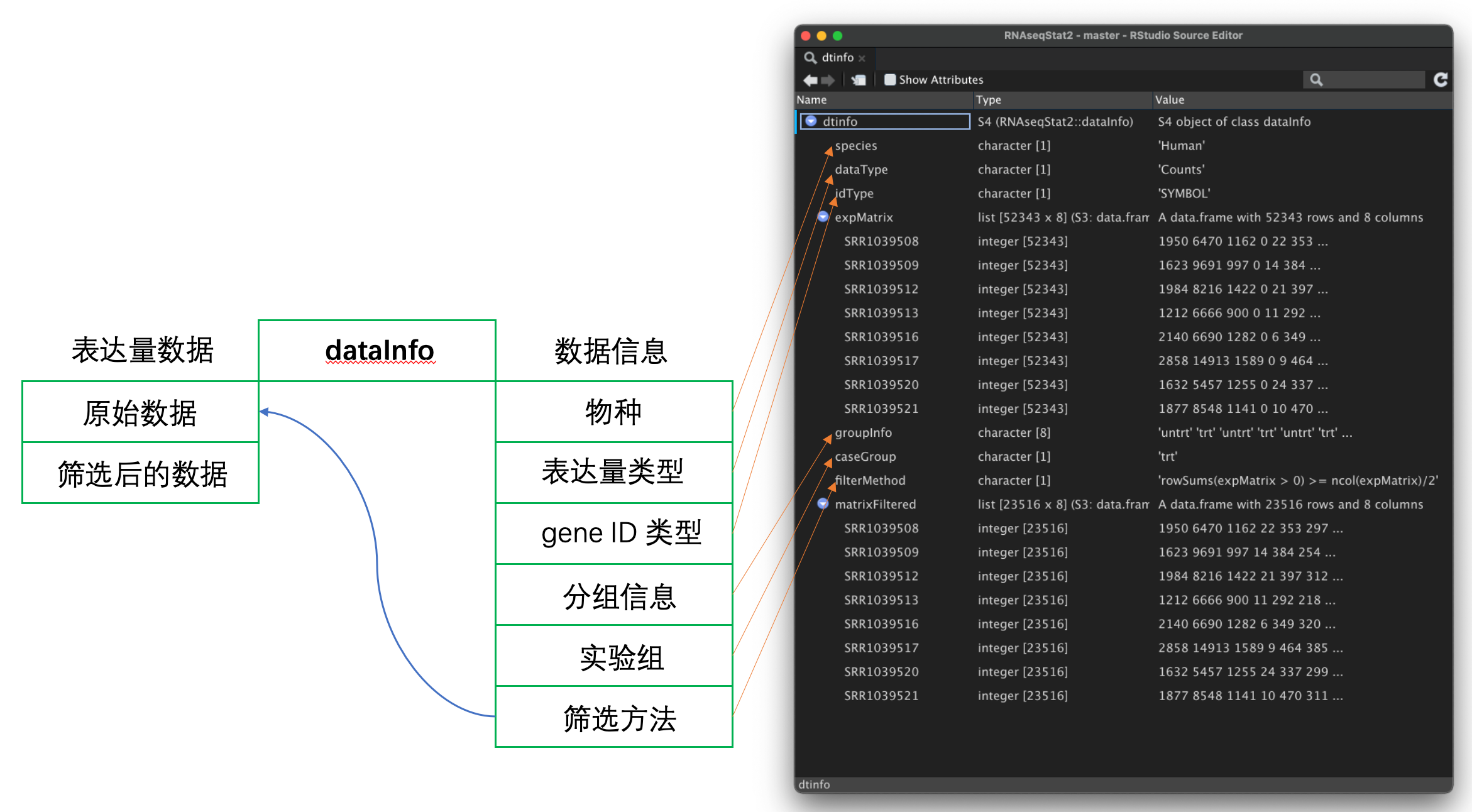Click the 'Counts' value cell
This screenshot has height=812, width=1472.
coord(1182,169)
